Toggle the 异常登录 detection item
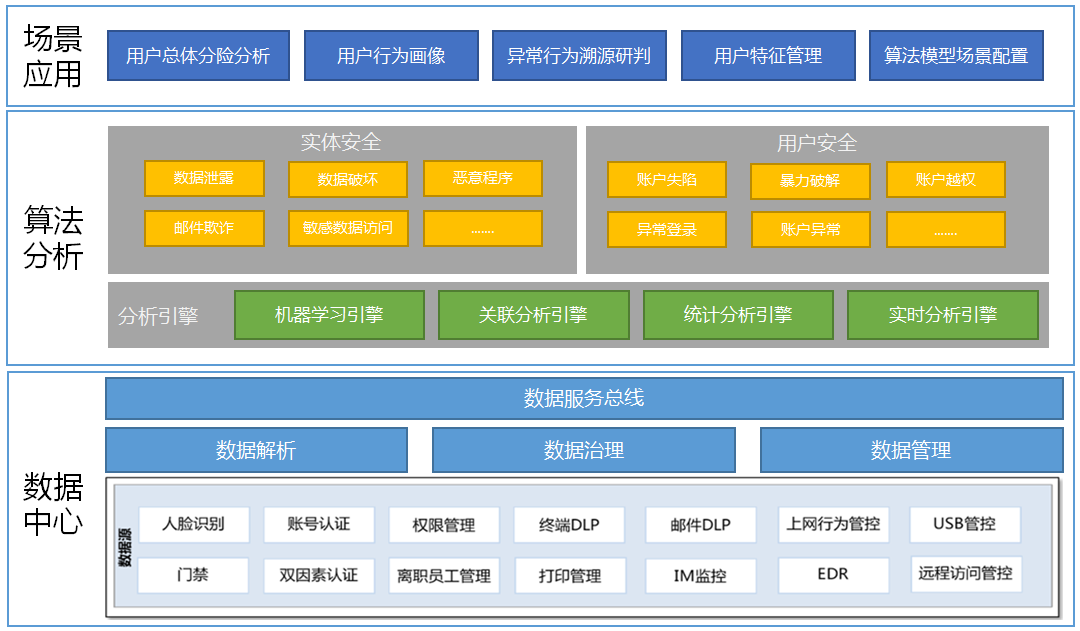Viewport: 1080px width, 631px height. coord(666,229)
